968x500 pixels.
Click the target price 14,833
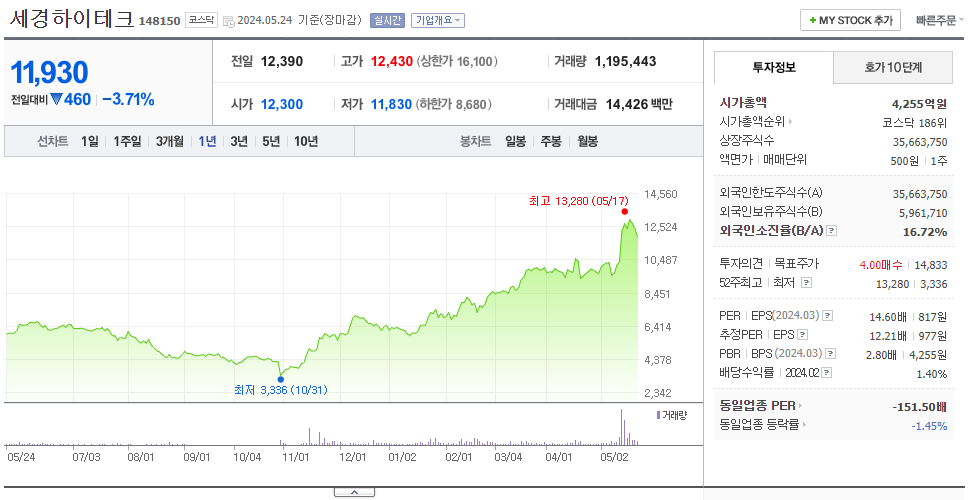(931, 264)
